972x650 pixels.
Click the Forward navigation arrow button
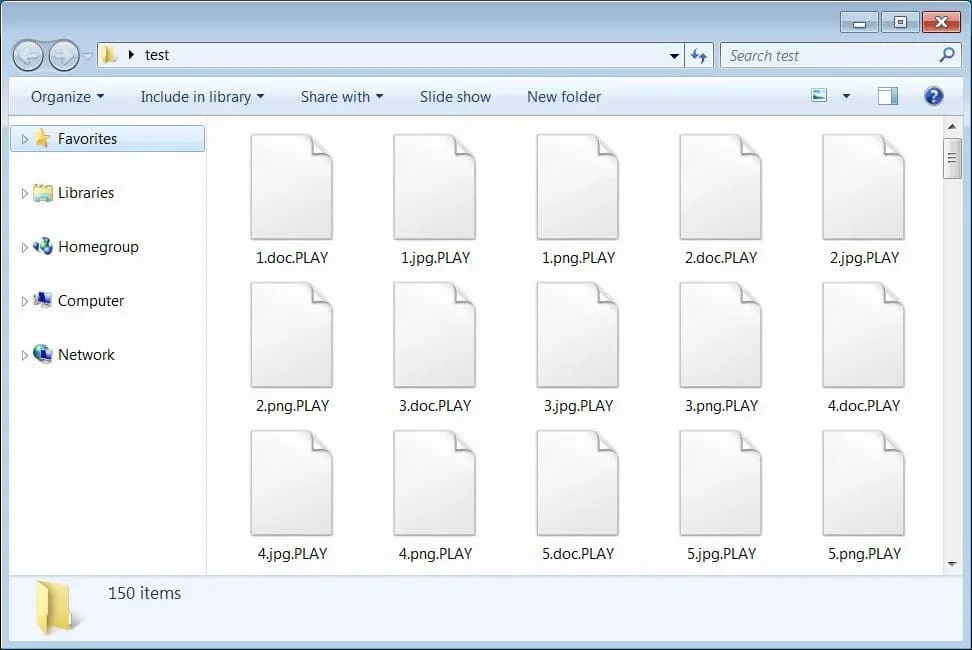point(63,55)
